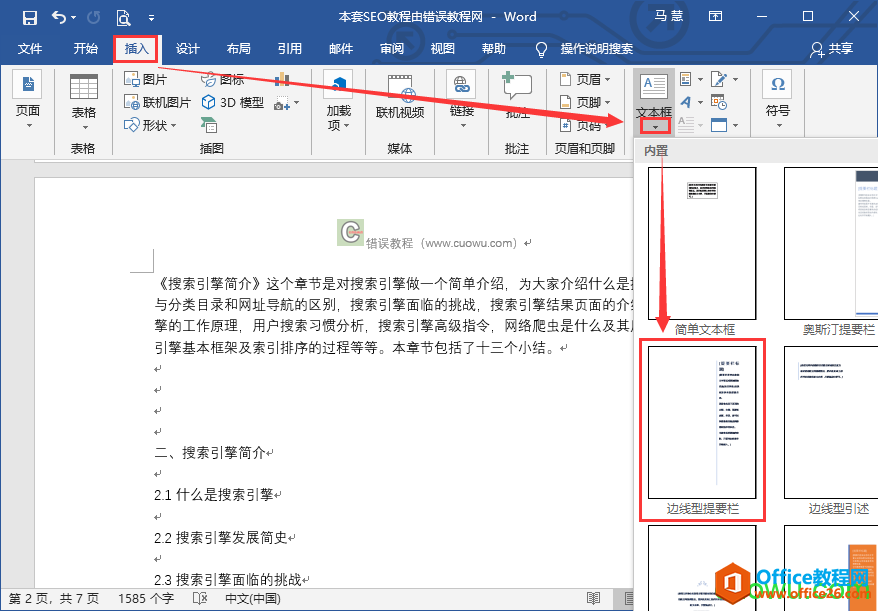Viewport: 878px width, 611px height.
Task: Expand the 形状 shapes dropdown
Action: coord(150,125)
